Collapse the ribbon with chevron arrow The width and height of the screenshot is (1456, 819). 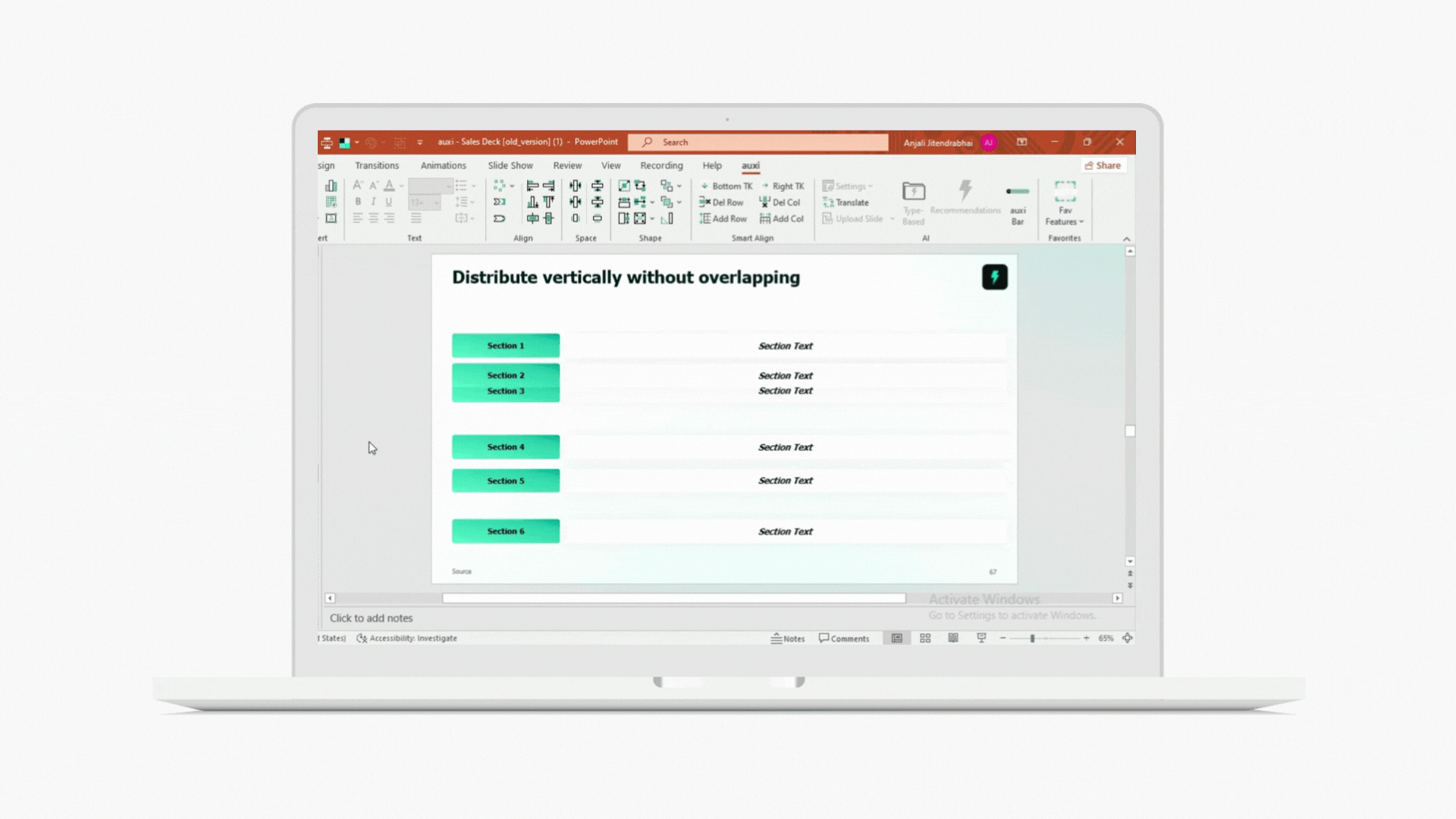(1126, 239)
